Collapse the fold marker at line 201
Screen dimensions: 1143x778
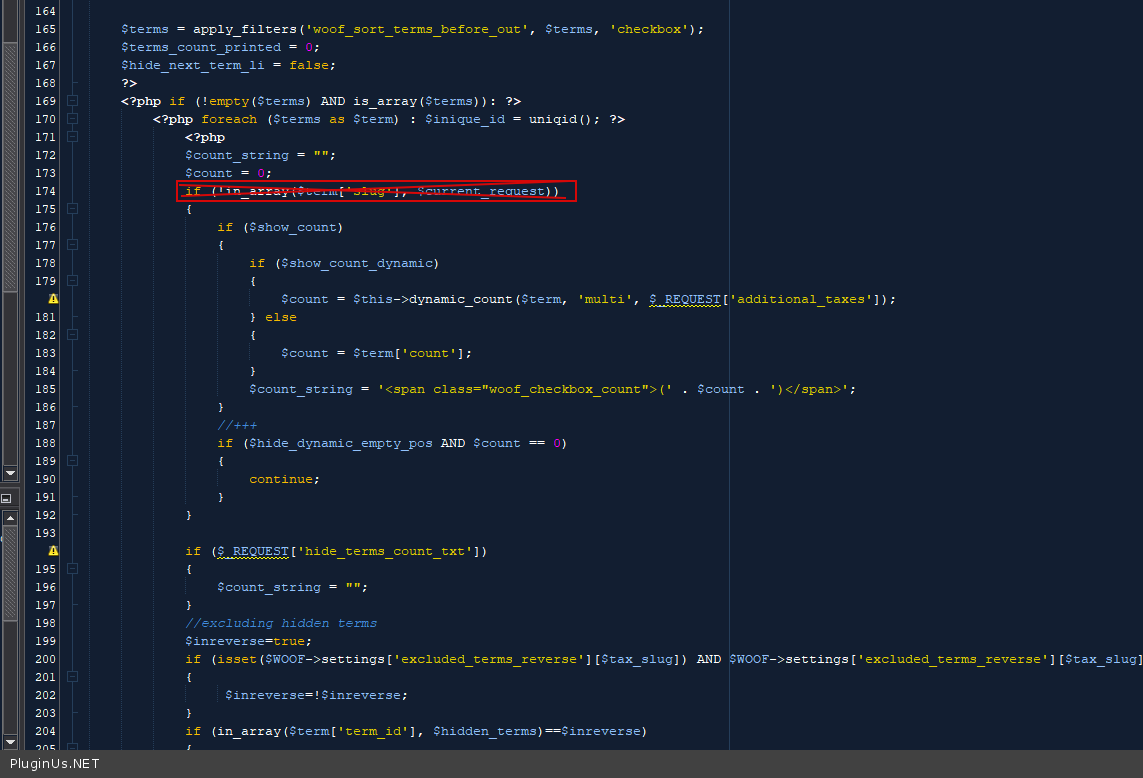pos(72,677)
